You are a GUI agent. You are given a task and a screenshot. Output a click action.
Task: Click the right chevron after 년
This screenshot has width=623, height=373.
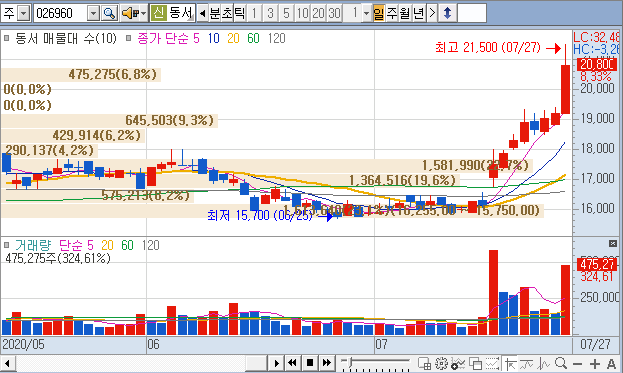pyautogui.click(x=432, y=13)
